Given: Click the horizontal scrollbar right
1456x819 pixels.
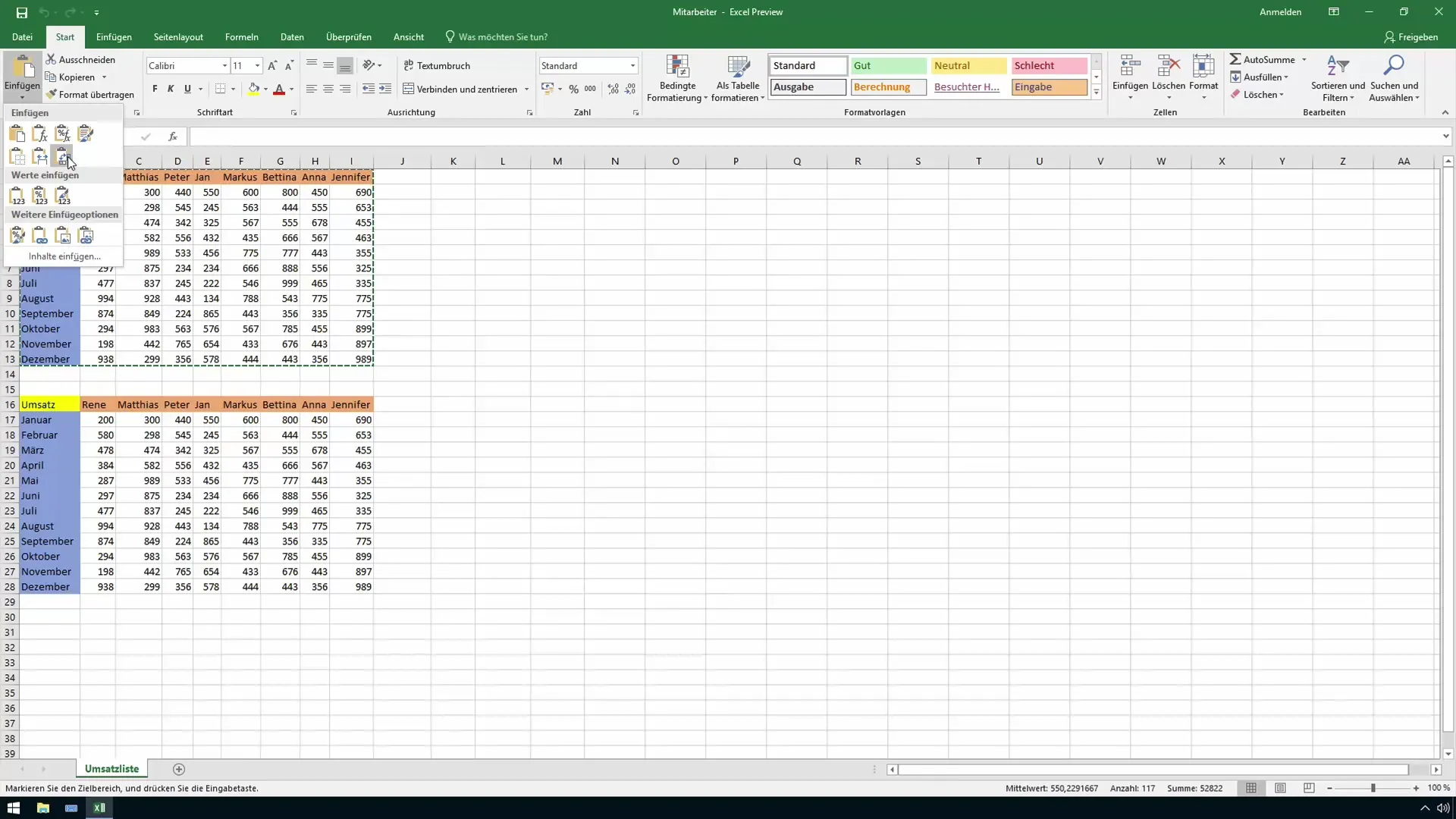Looking at the screenshot, I should point(1436,768).
